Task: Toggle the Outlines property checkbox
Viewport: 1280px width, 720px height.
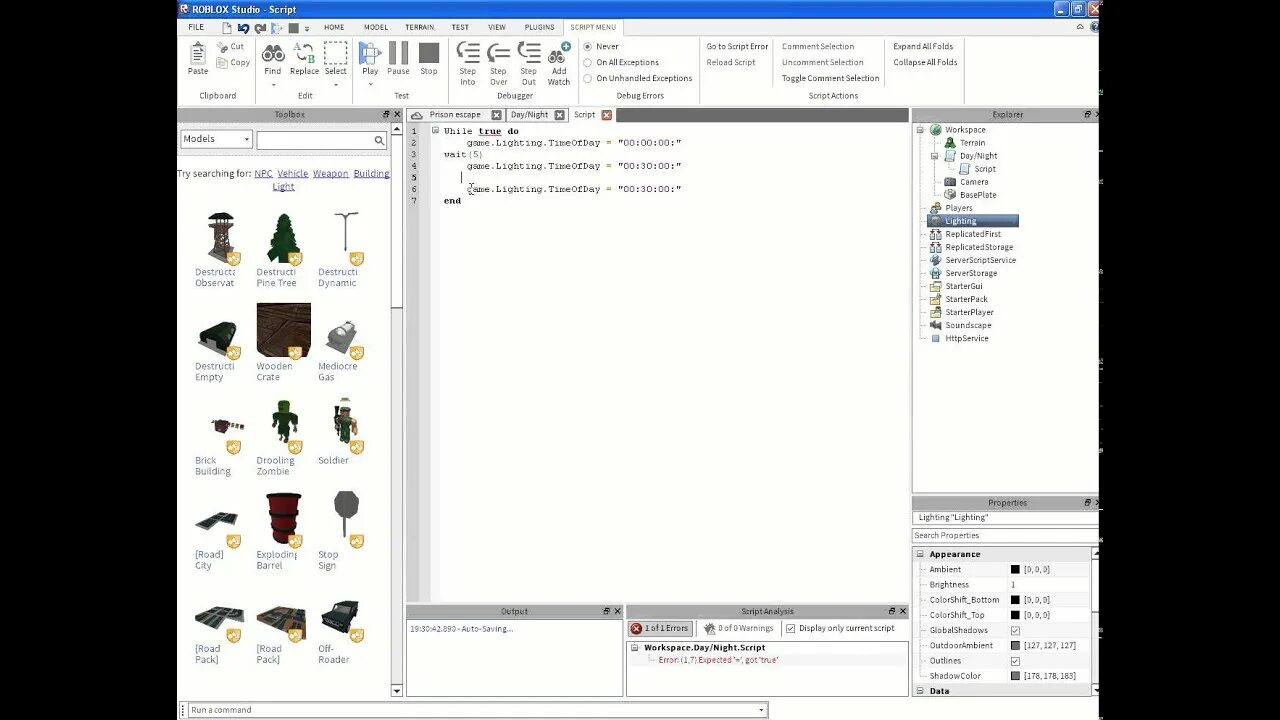Action: point(1015,661)
